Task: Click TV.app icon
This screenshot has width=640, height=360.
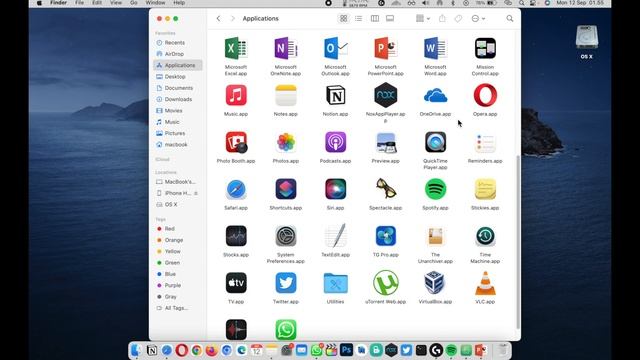Action: [236, 283]
